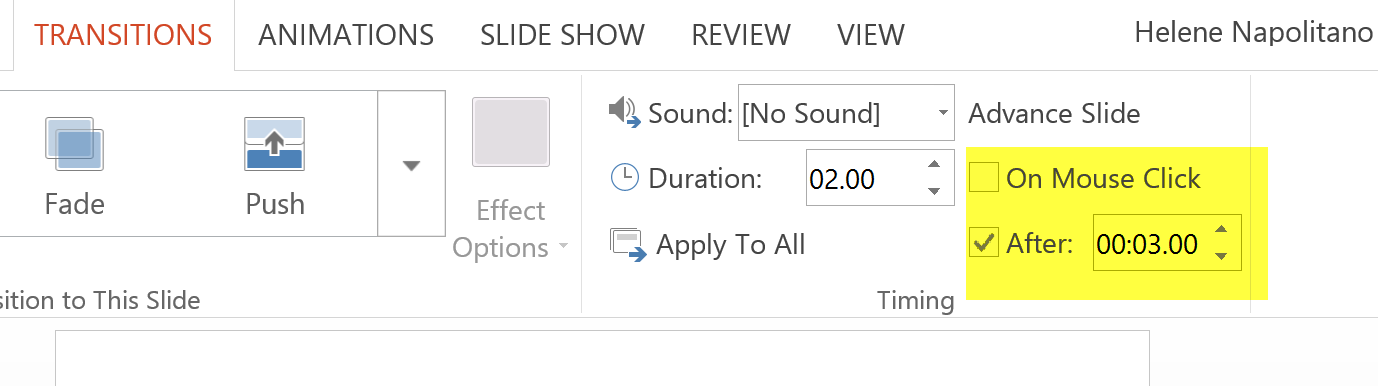Open the Effect Options dropdown arrow

(563, 248)
